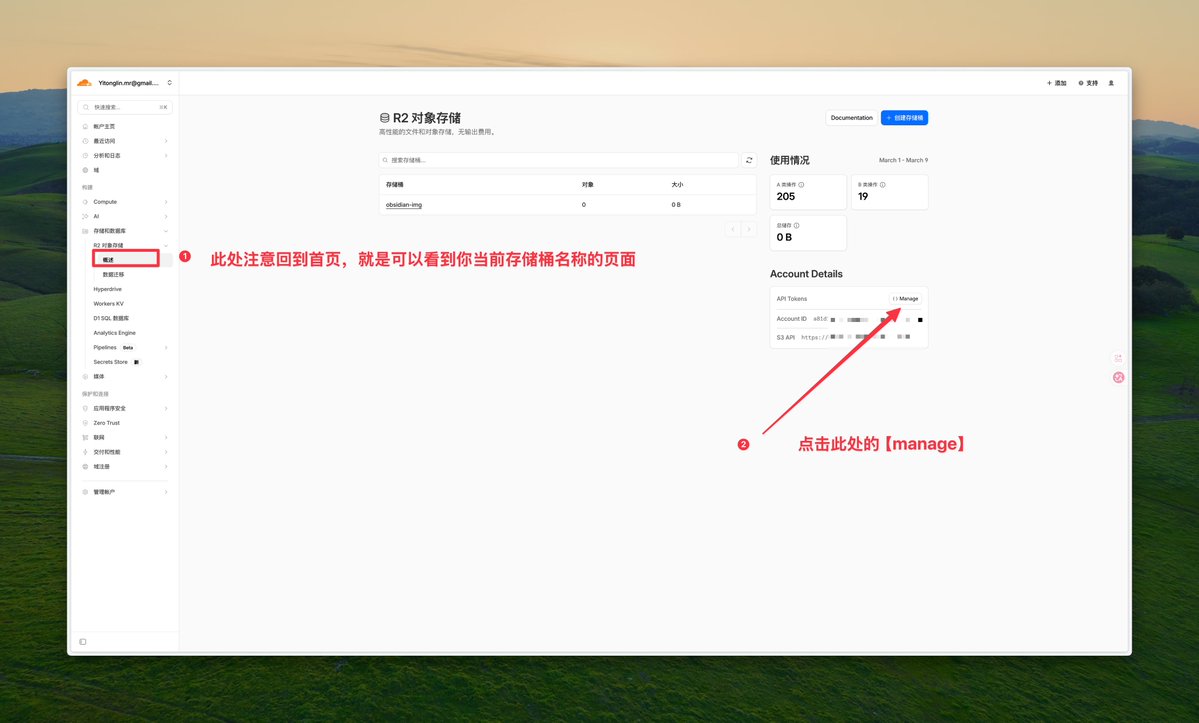
Task: Click the 搜索存储桶 search field
Action: (559, 160)
